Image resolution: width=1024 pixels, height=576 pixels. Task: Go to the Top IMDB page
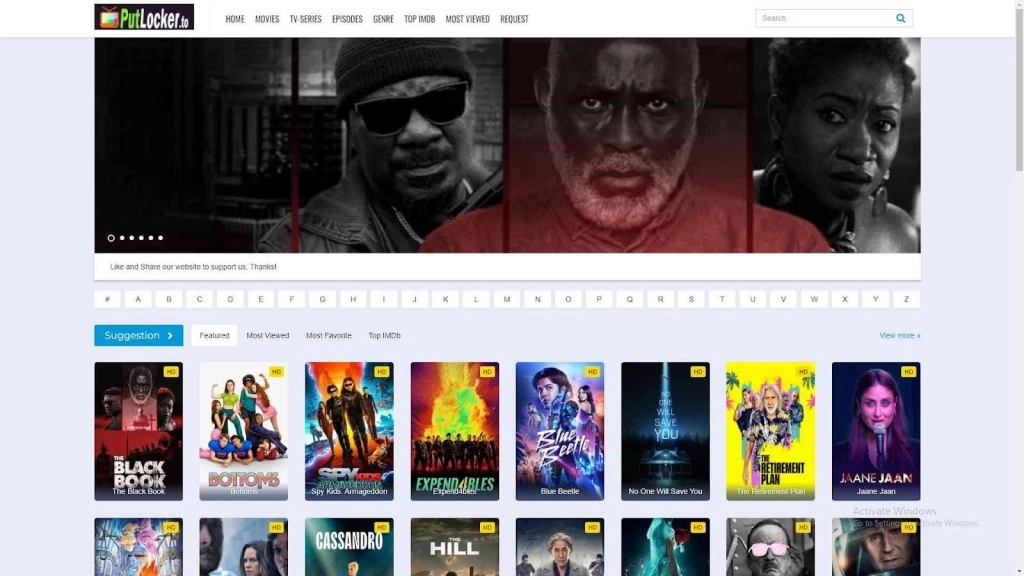pyautogui.click(x=419, y=19)
